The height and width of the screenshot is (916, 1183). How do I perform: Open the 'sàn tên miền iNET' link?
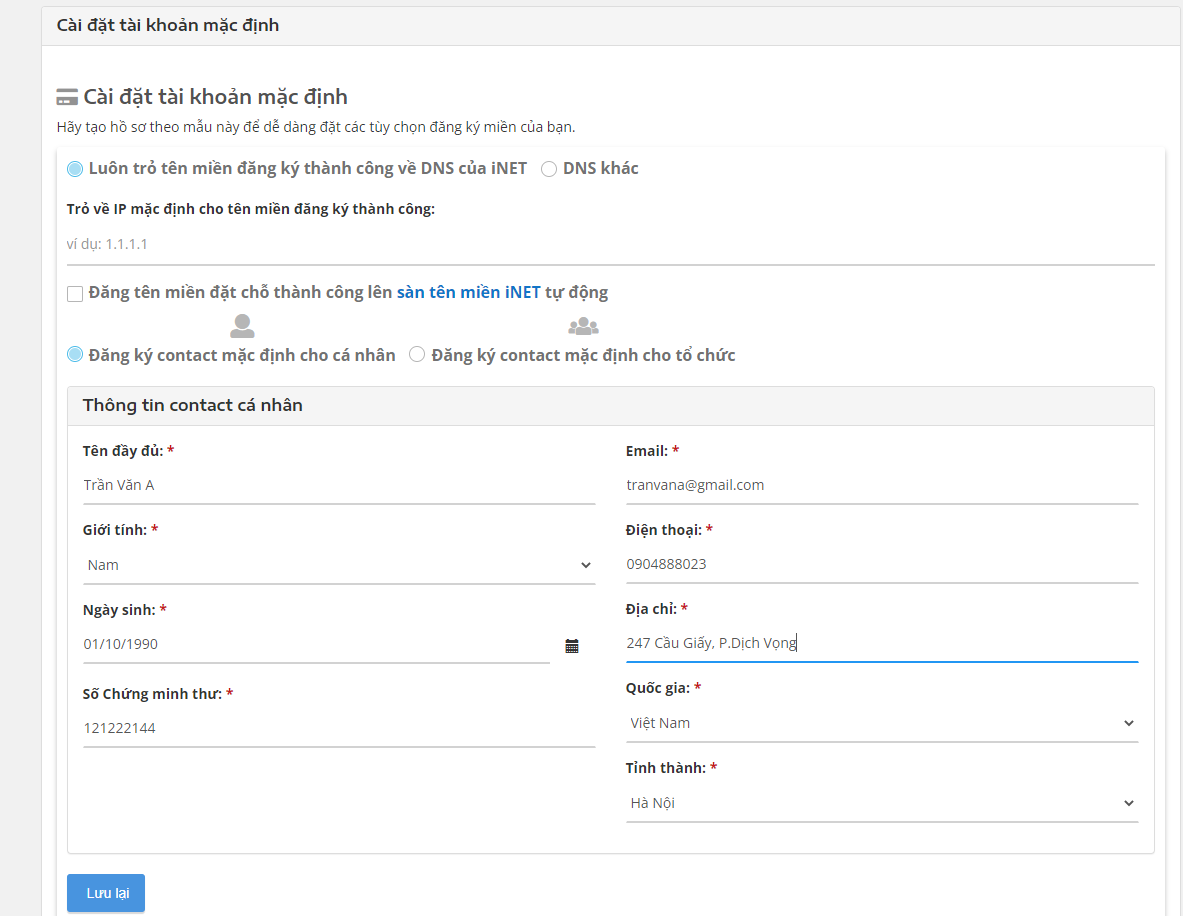tap(469, 292)
